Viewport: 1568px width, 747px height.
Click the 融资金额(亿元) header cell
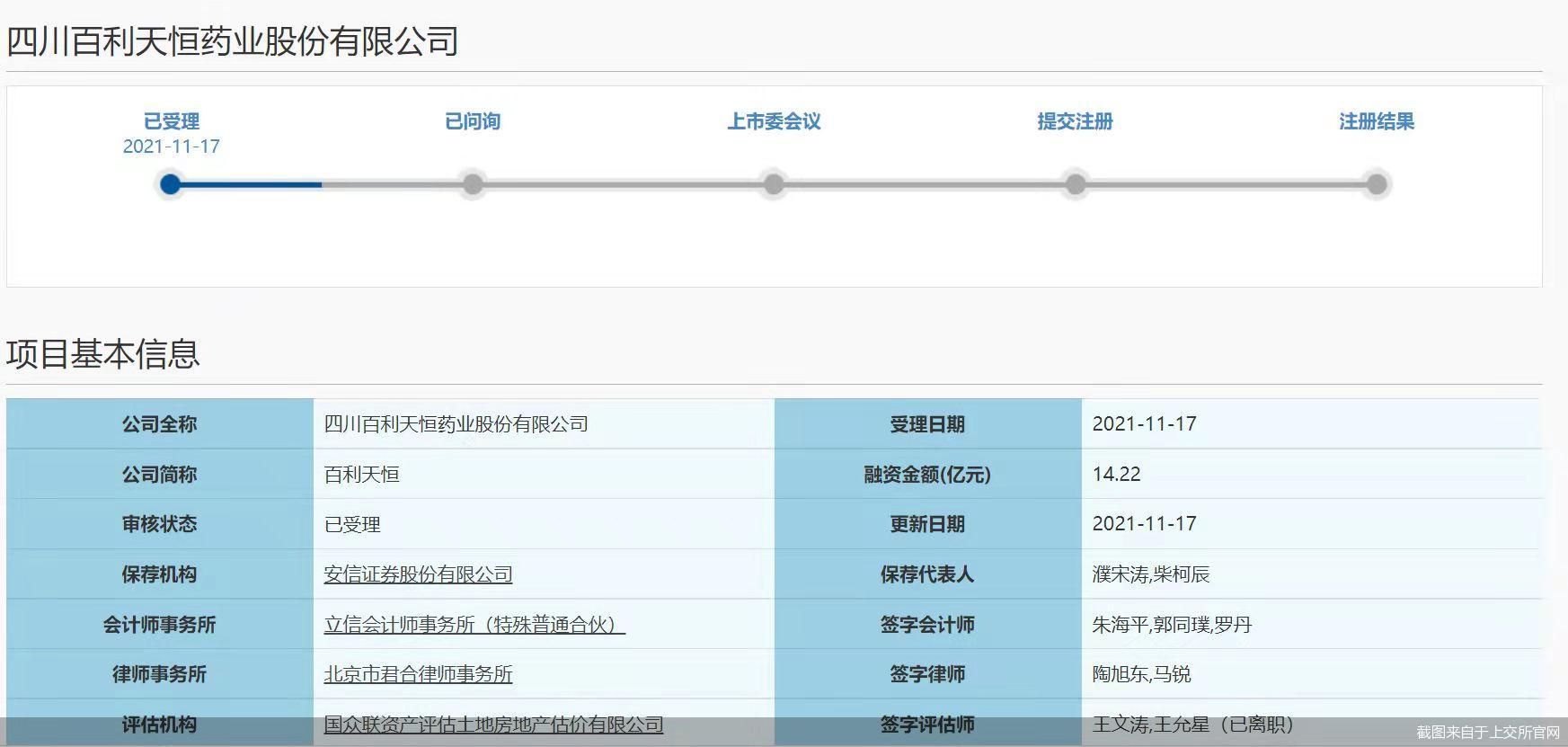click(x=927, y=475)
